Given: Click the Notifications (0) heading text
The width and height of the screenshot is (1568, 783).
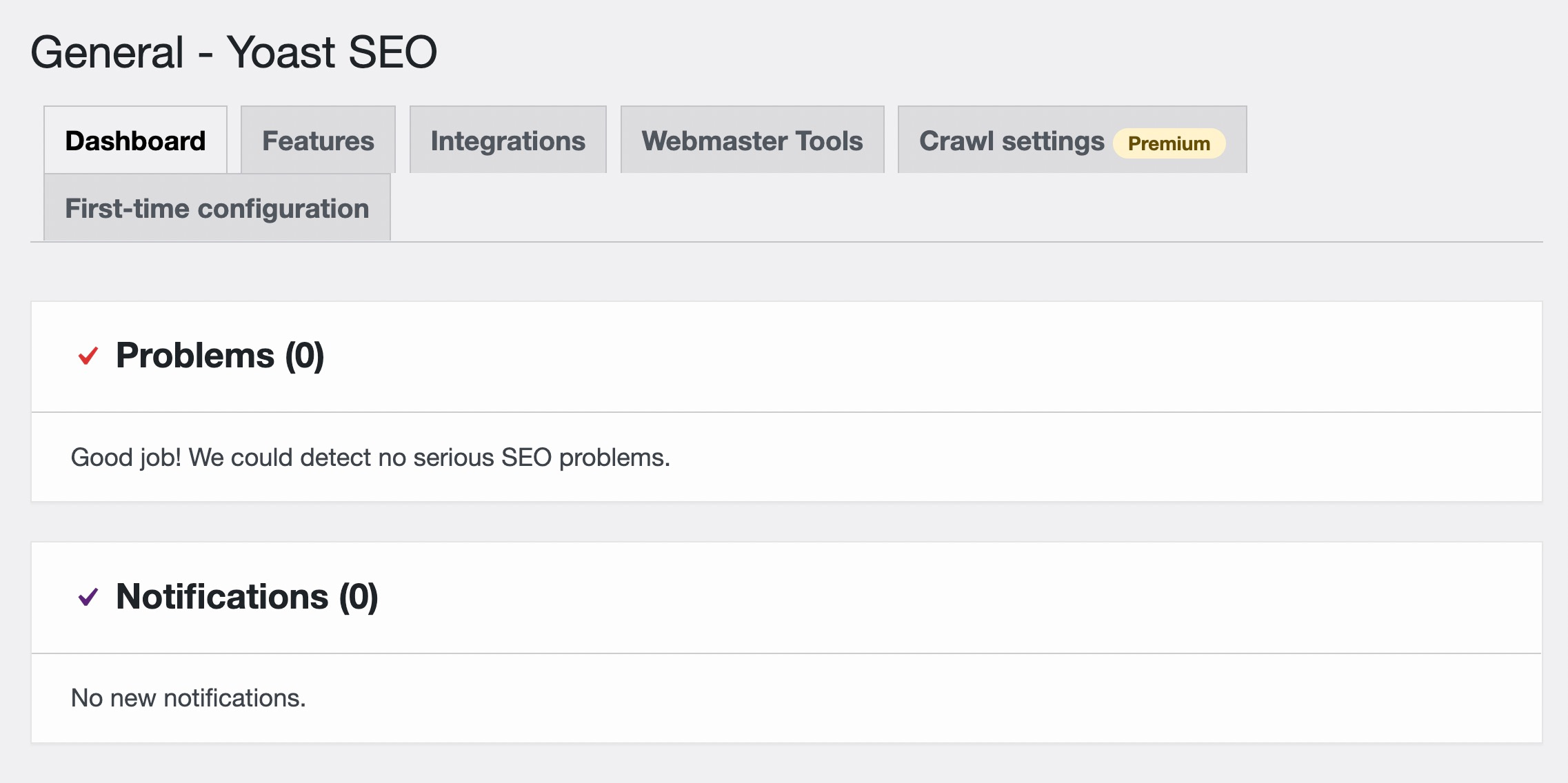Looking at the screenshot, I should (247, 597).
